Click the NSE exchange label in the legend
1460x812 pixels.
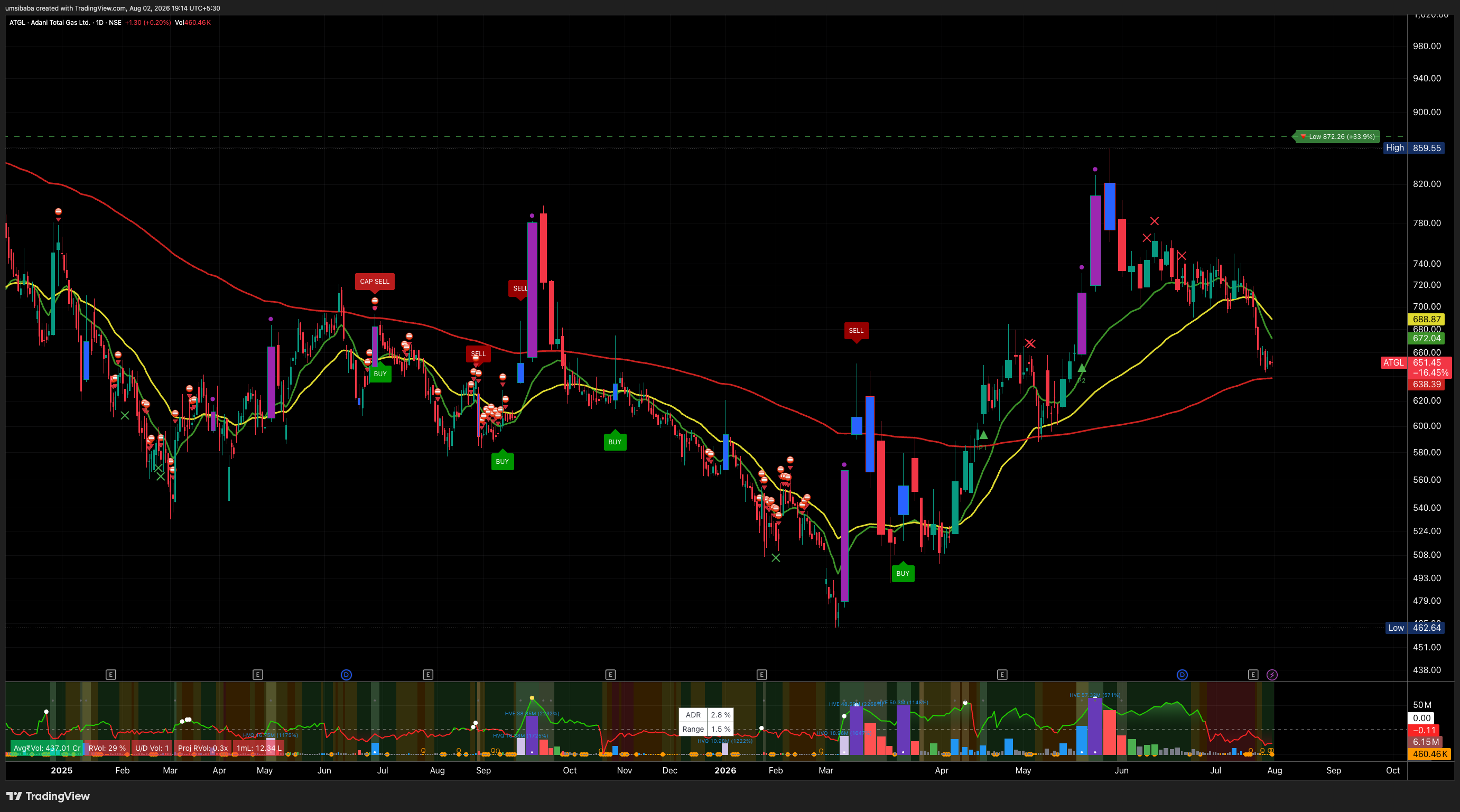tap(115, 23)
